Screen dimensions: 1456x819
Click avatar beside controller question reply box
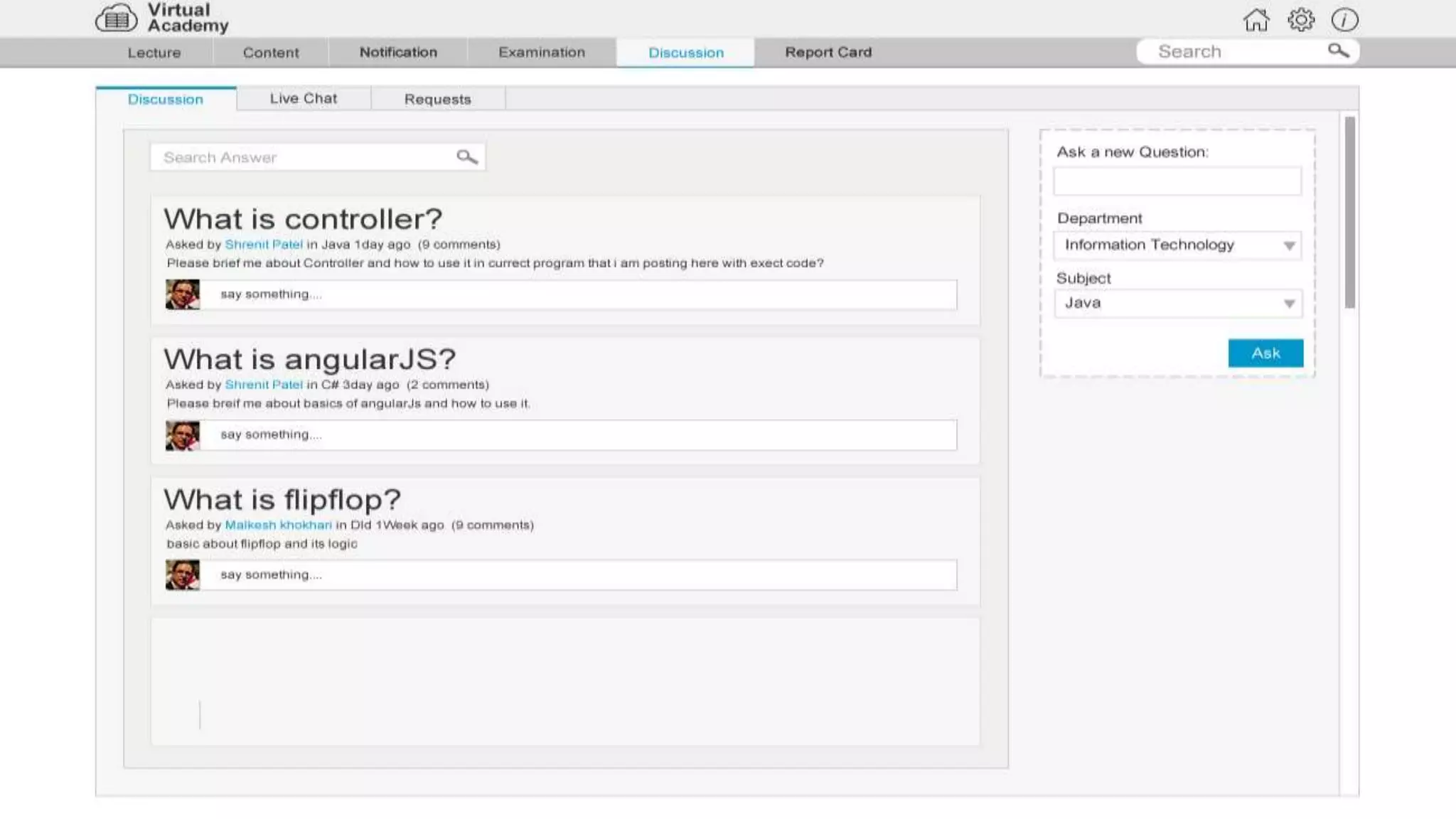(x=183, y=294)
